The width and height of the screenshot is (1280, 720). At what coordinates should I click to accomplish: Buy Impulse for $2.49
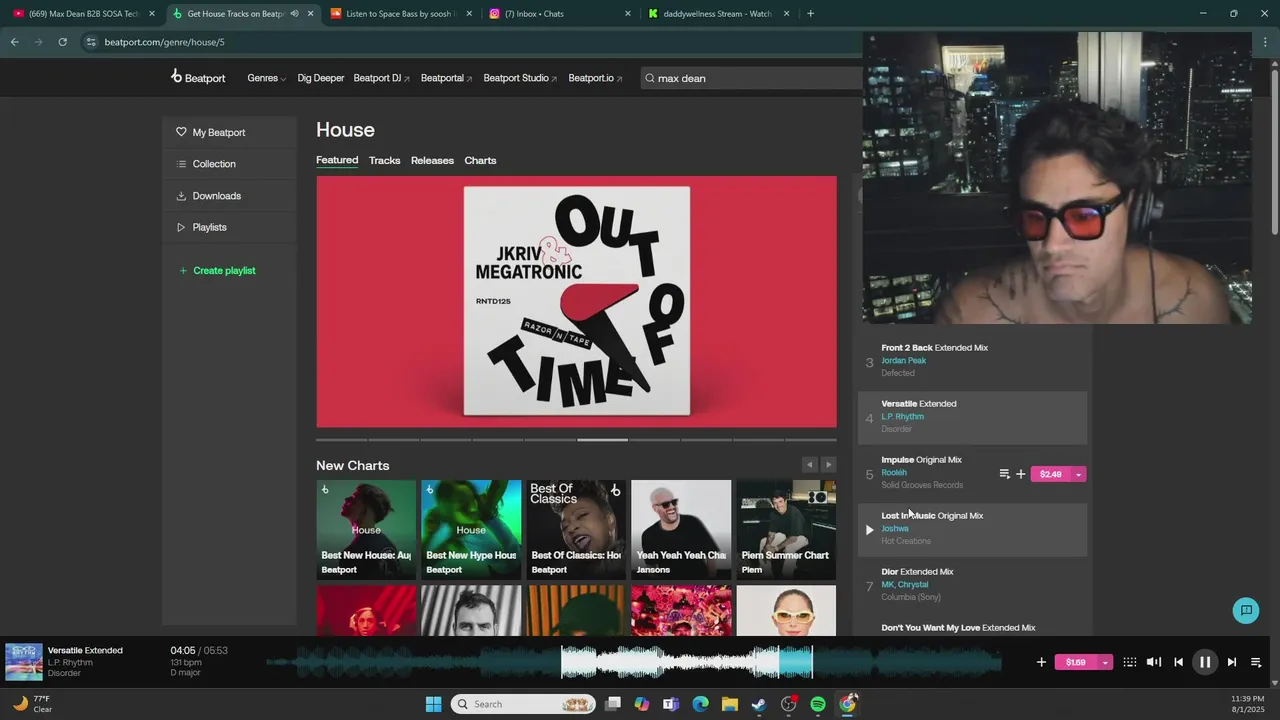click(x=1050, y=474)
